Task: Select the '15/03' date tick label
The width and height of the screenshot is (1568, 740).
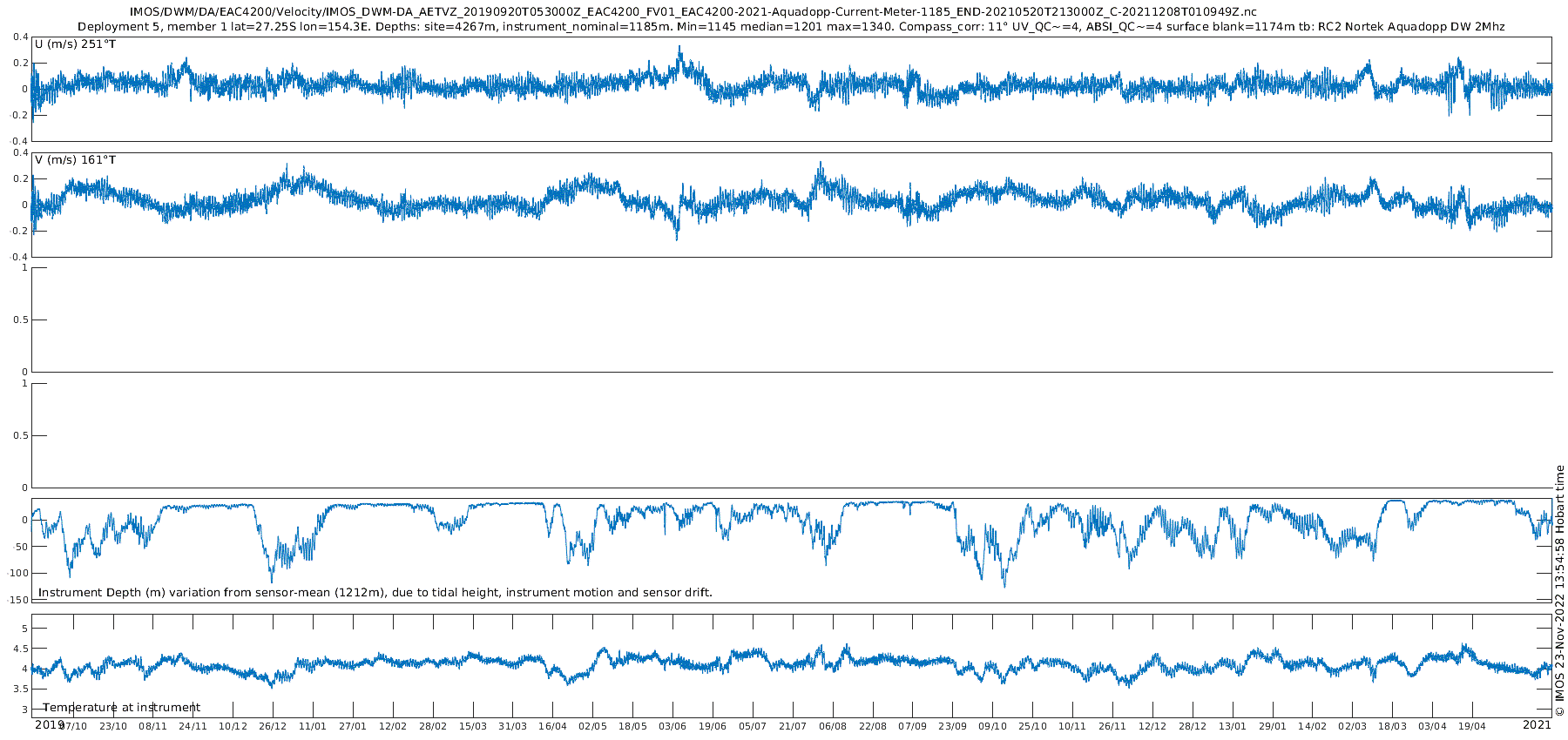Action: click(x=473, y=726)
